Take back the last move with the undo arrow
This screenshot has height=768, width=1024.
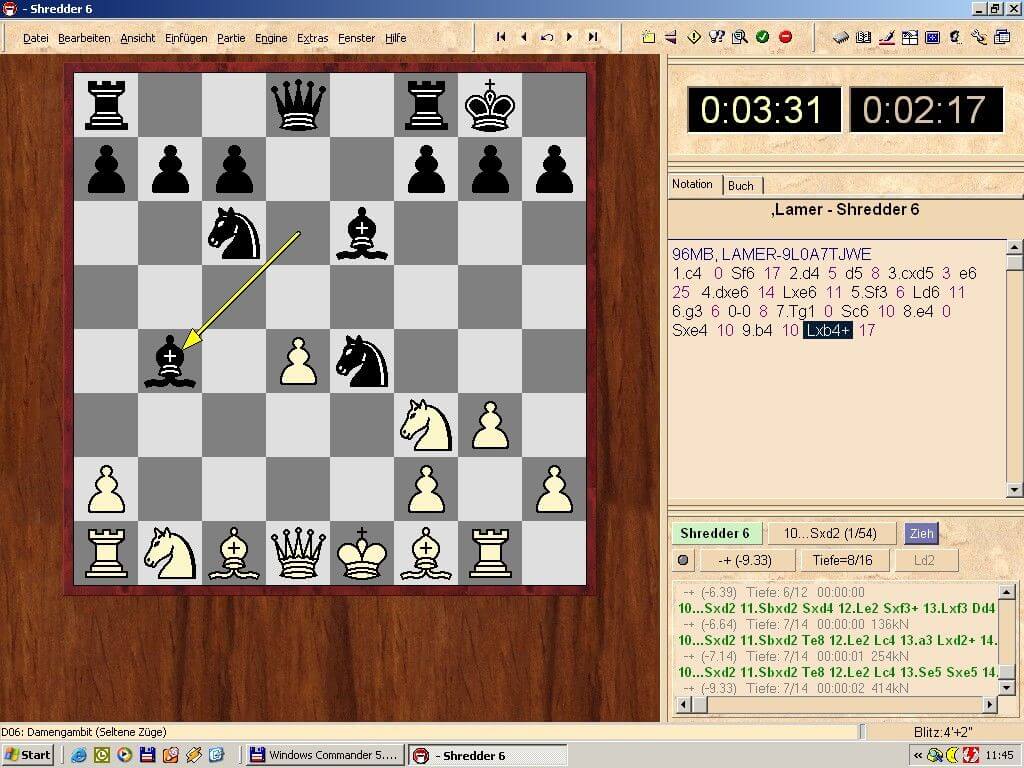coord(547,37)
